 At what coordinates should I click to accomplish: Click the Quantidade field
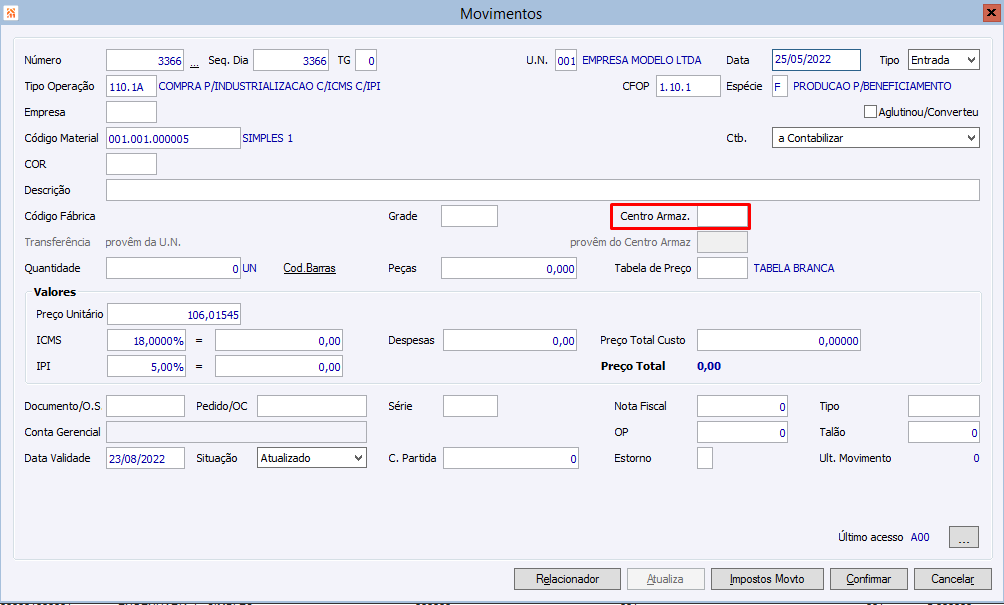click(173, 268)
